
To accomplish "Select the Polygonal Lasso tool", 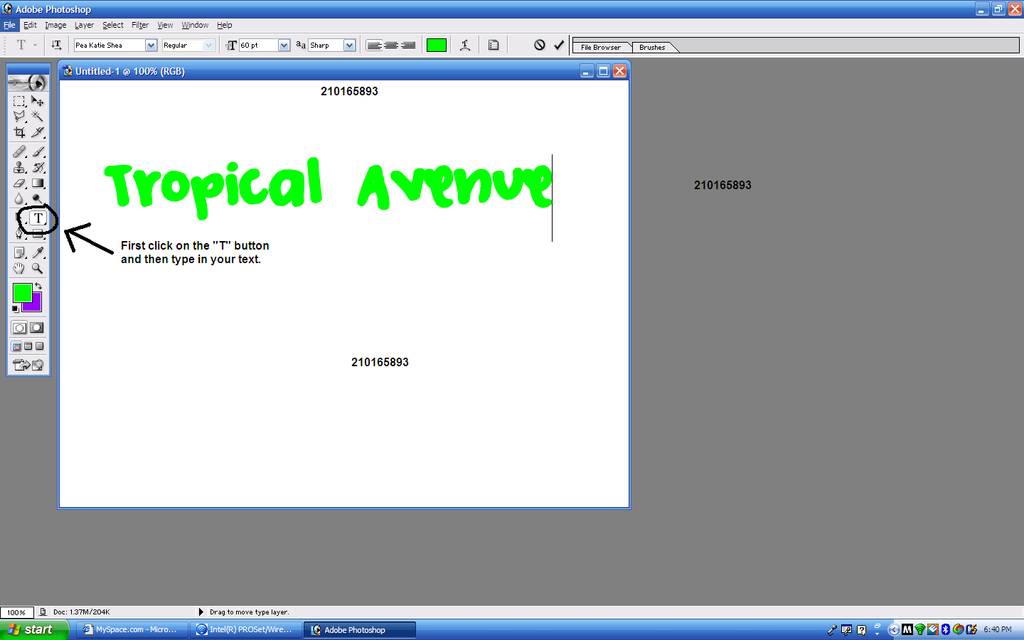I will pos(19,116).
